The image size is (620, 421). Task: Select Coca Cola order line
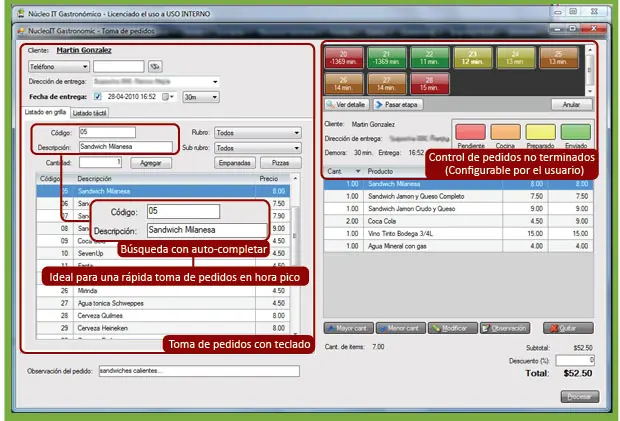pos(459,221)
